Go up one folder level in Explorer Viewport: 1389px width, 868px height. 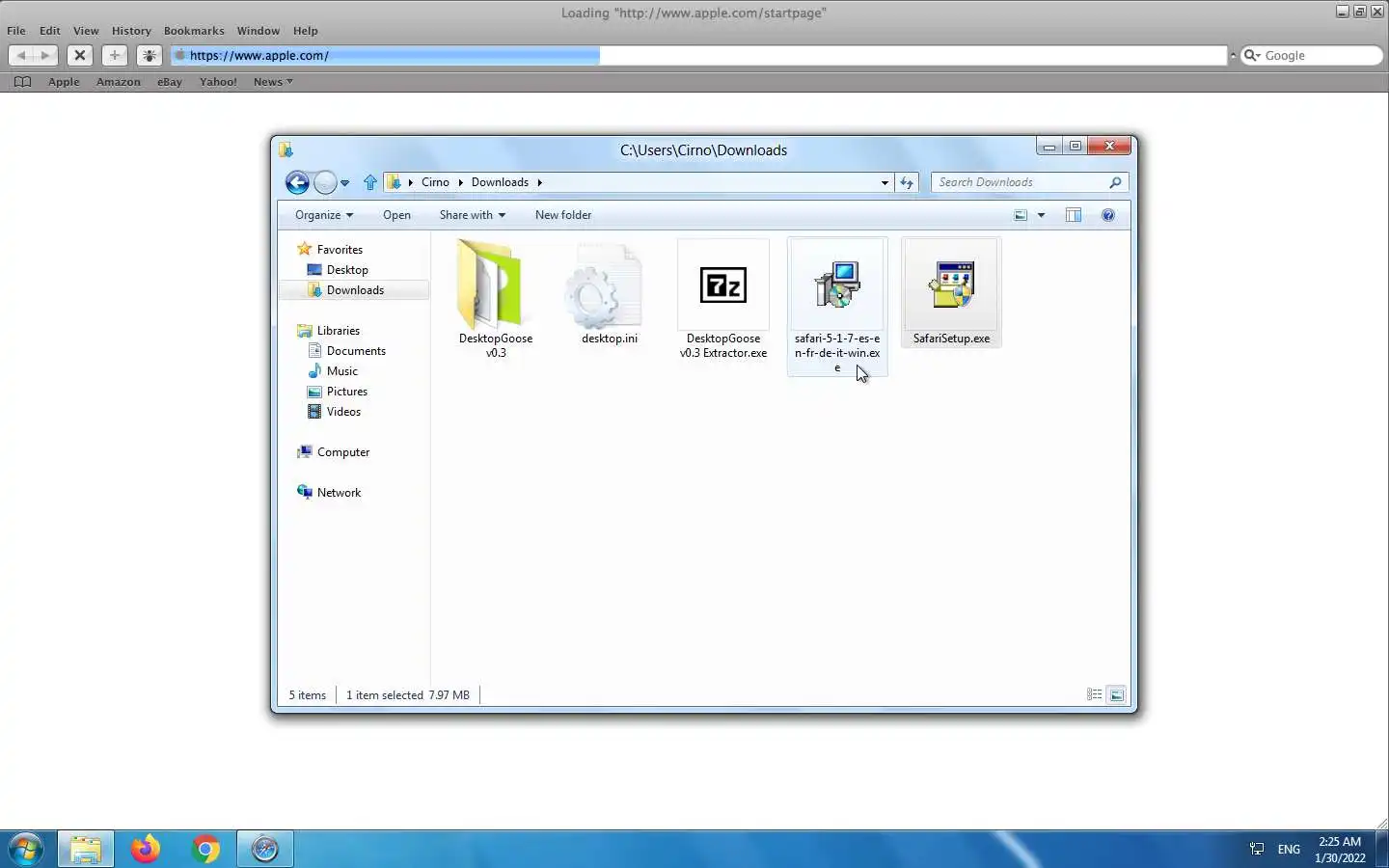pos(370,182)
